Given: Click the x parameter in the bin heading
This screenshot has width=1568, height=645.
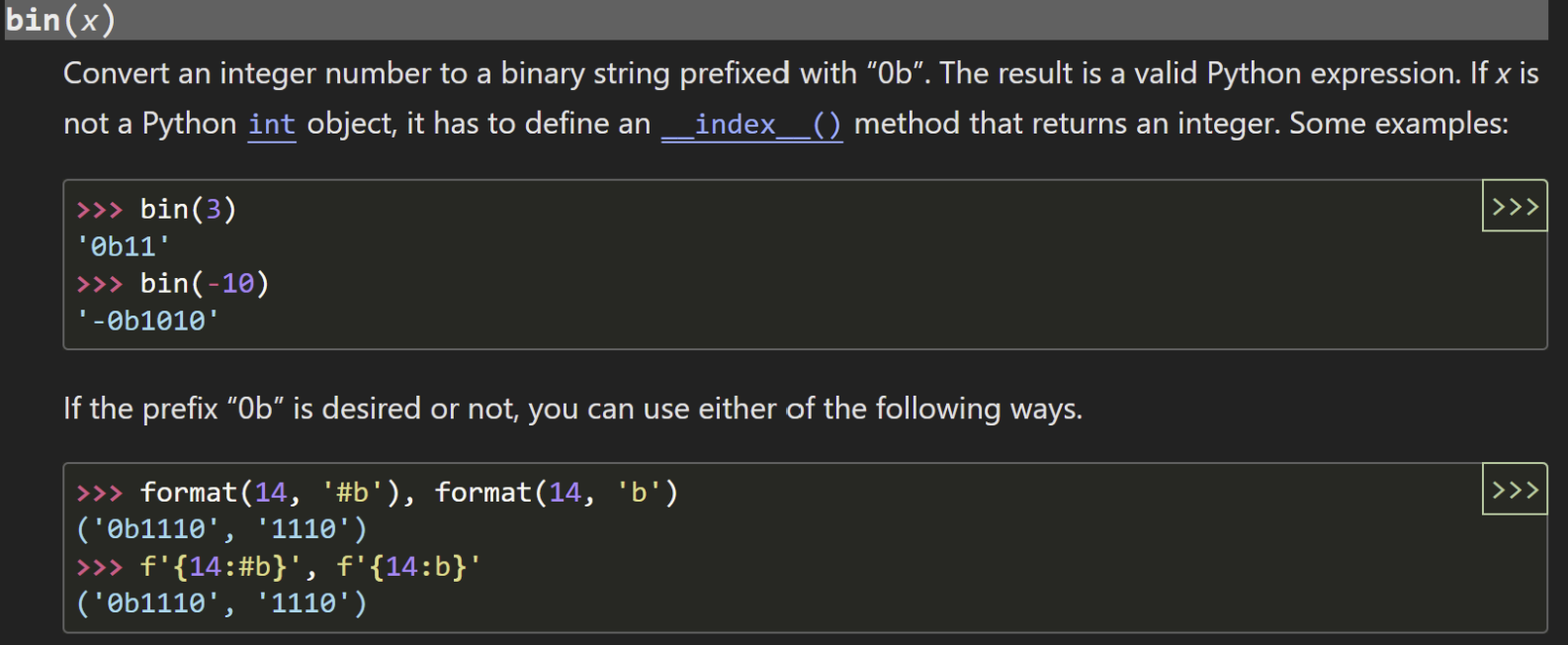Looking at the screenshot, I should point(89,21).
